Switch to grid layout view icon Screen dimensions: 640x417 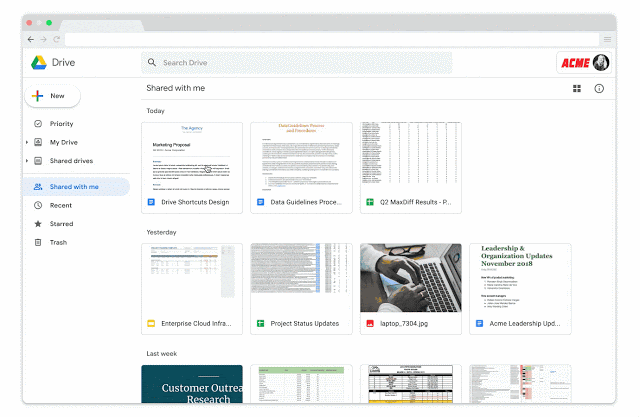point(577,89)
